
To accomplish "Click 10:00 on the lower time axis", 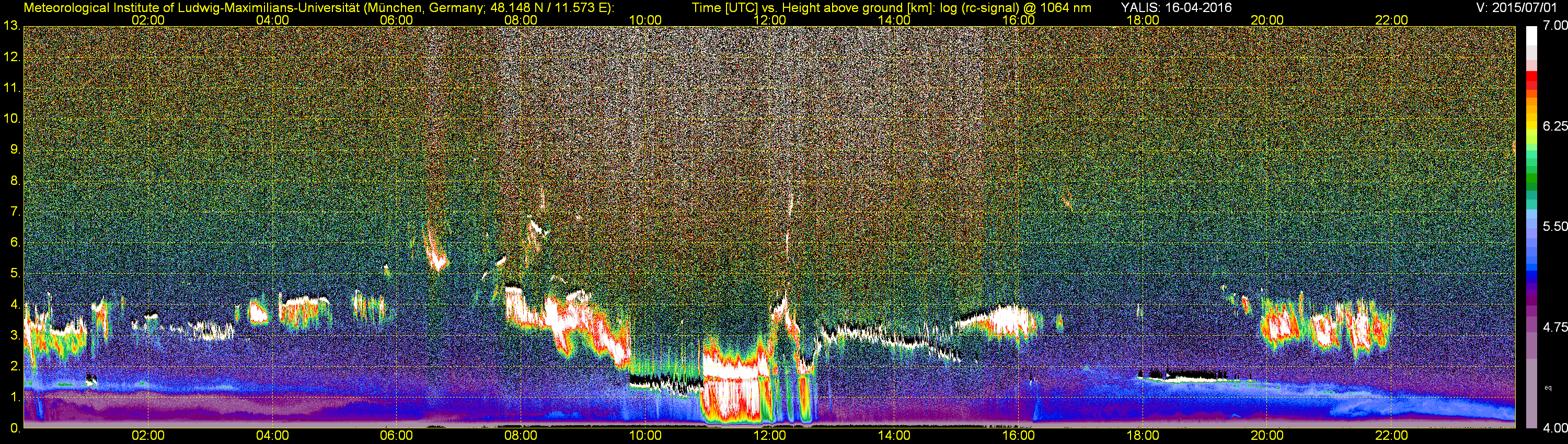I will 645,436.
